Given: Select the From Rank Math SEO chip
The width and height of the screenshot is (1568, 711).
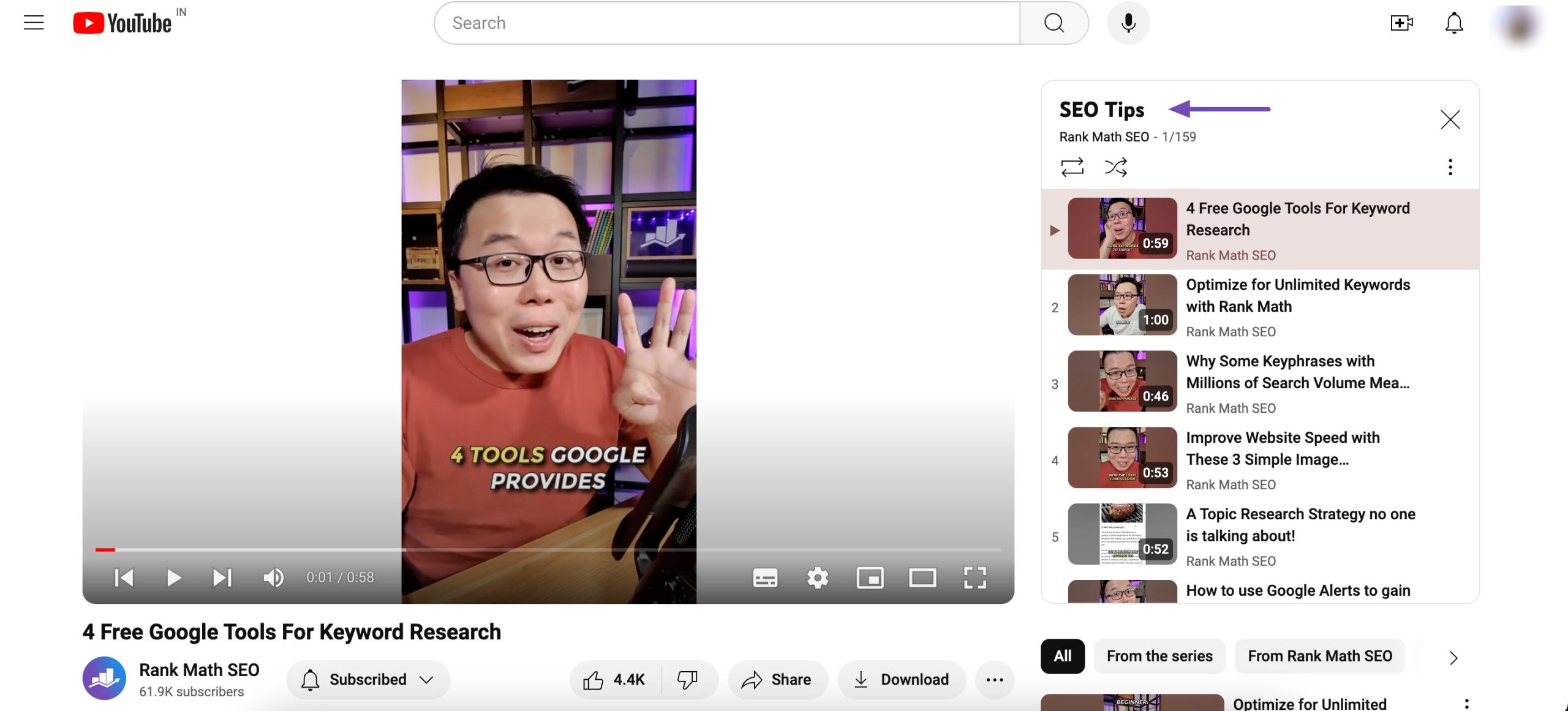Looking at the screenshot, I should coord(1320,656).
